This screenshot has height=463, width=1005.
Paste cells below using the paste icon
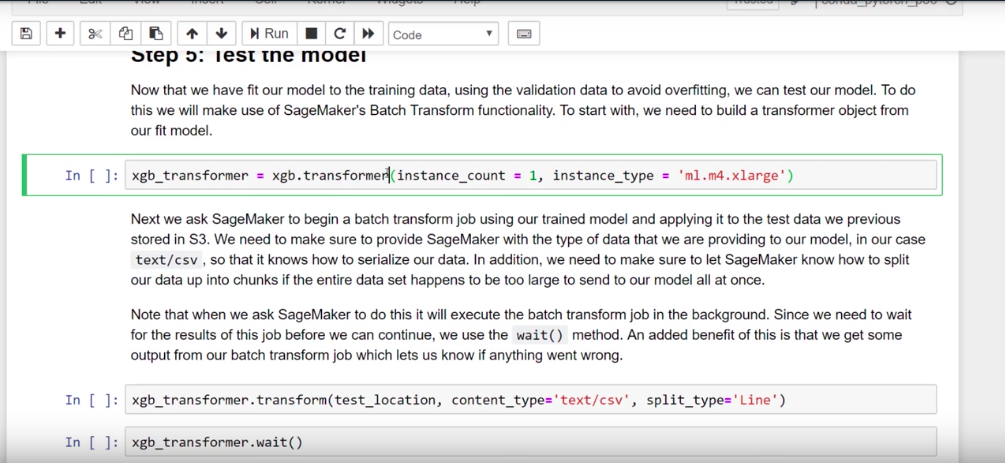[x=155, y=34]
